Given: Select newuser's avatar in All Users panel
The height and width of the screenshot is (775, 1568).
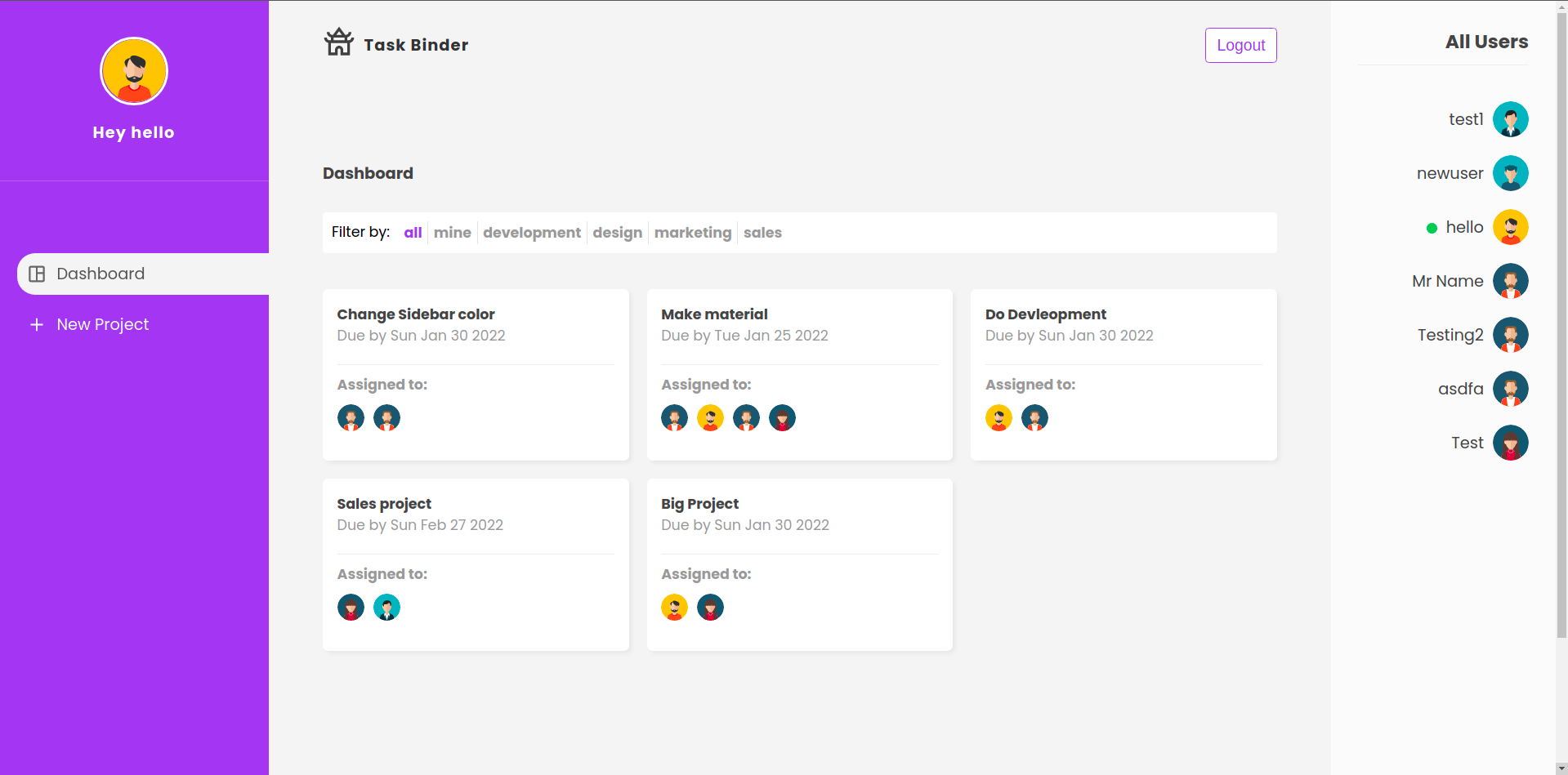Looking at the screenshot, I should [x=1509, y=173].
